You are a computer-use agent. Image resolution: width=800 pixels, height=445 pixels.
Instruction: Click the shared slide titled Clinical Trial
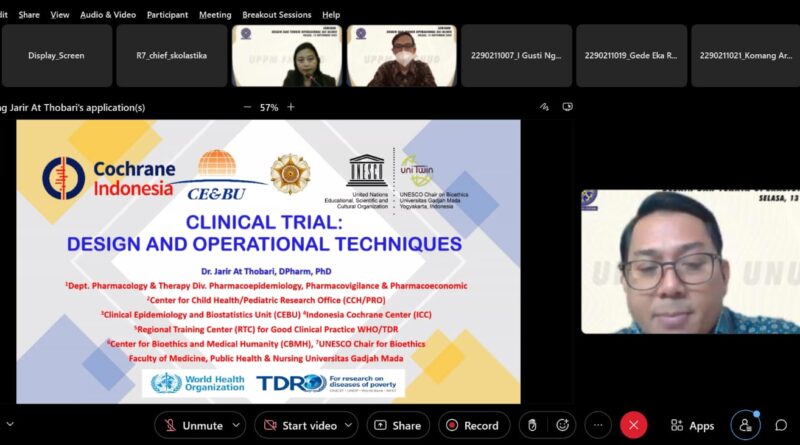click(268, 261)
